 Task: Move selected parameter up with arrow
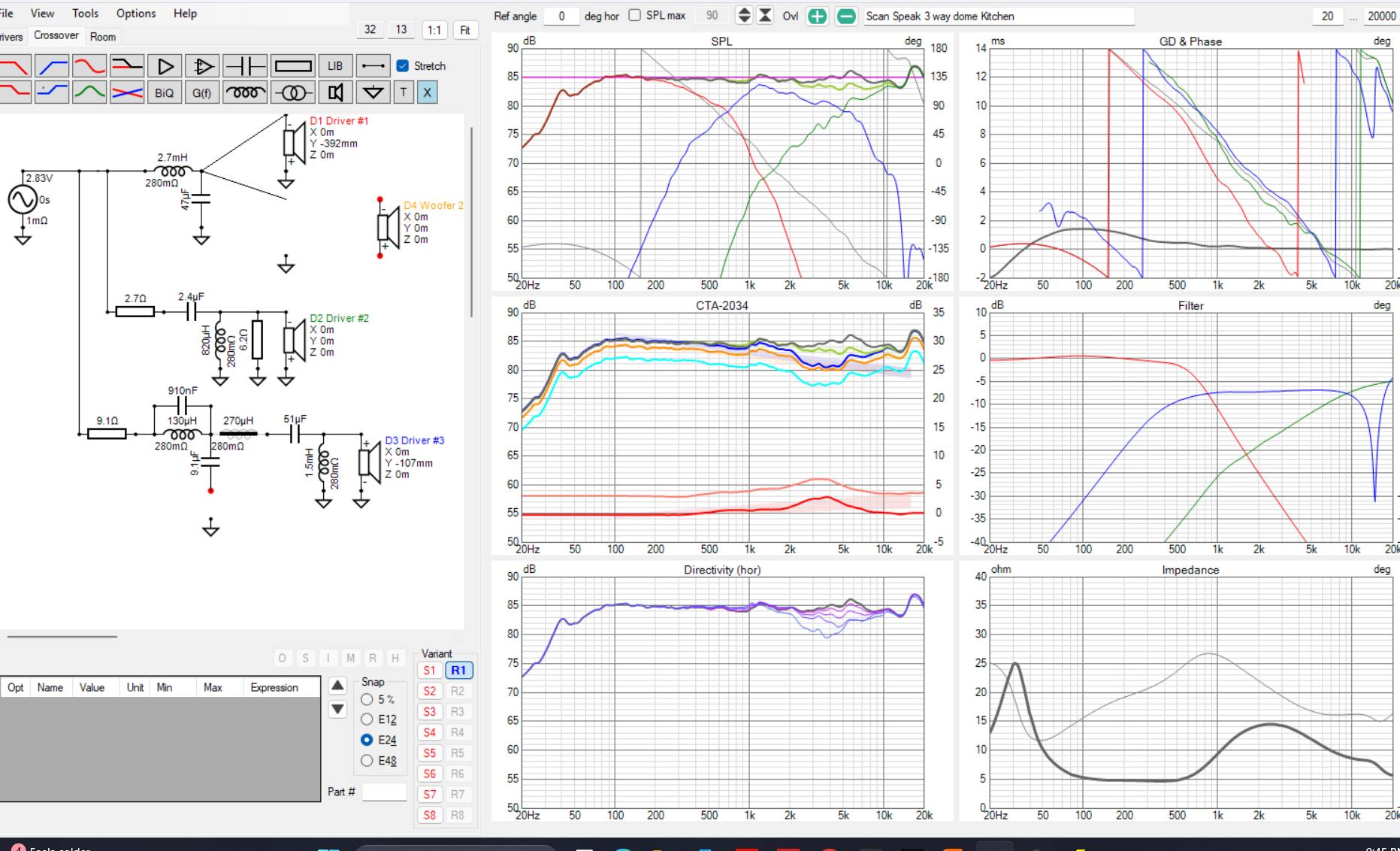click(x=337, y=685)
